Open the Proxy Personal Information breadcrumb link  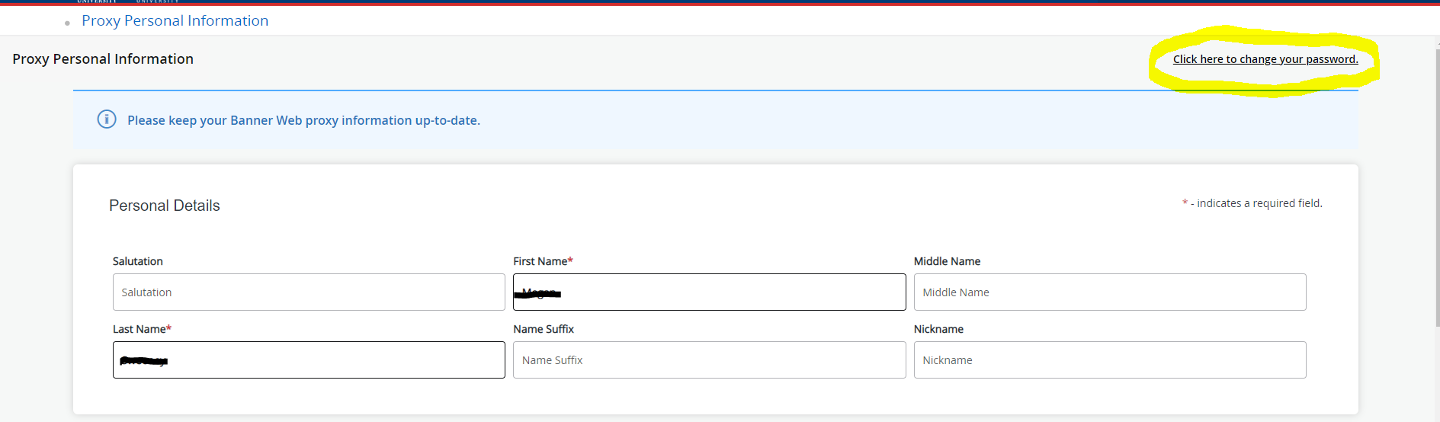[x=175, y=20]
